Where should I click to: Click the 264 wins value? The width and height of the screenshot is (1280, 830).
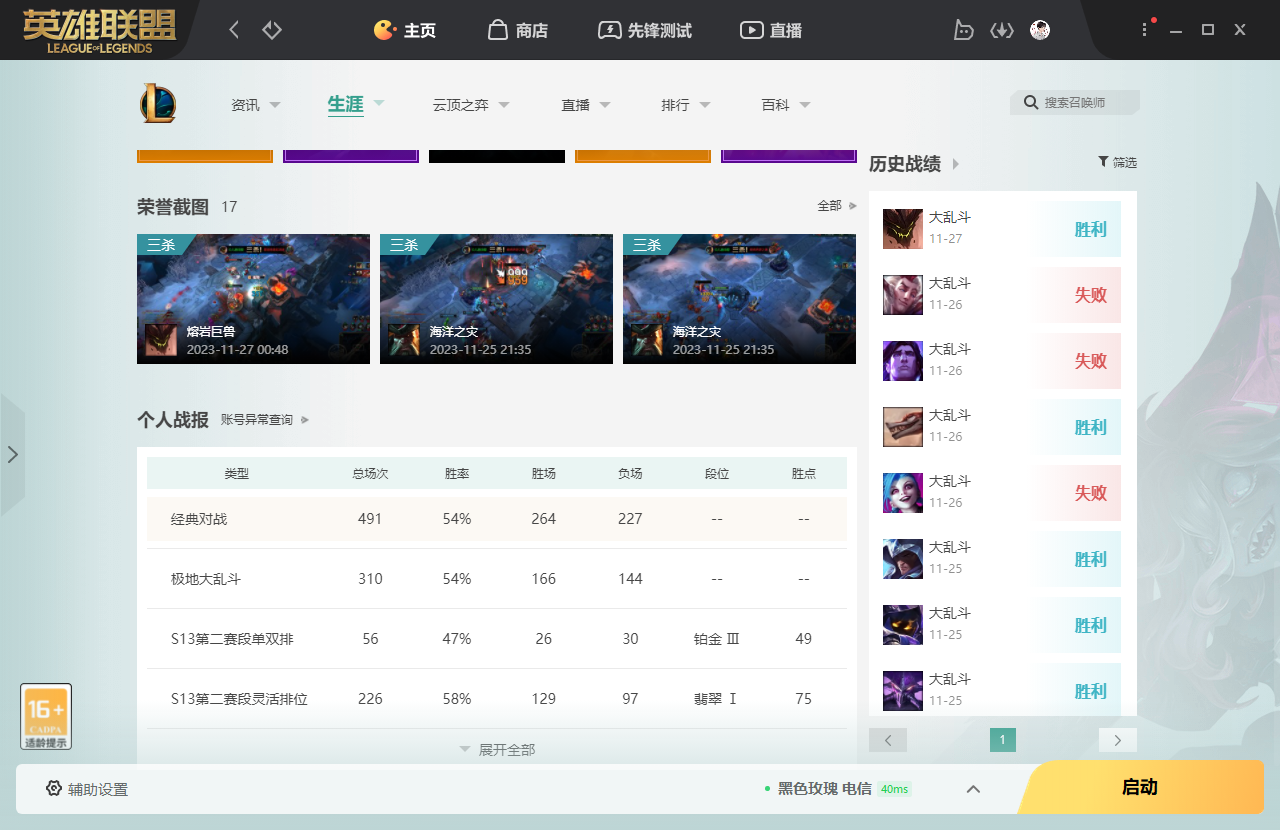tap(544, 519)
